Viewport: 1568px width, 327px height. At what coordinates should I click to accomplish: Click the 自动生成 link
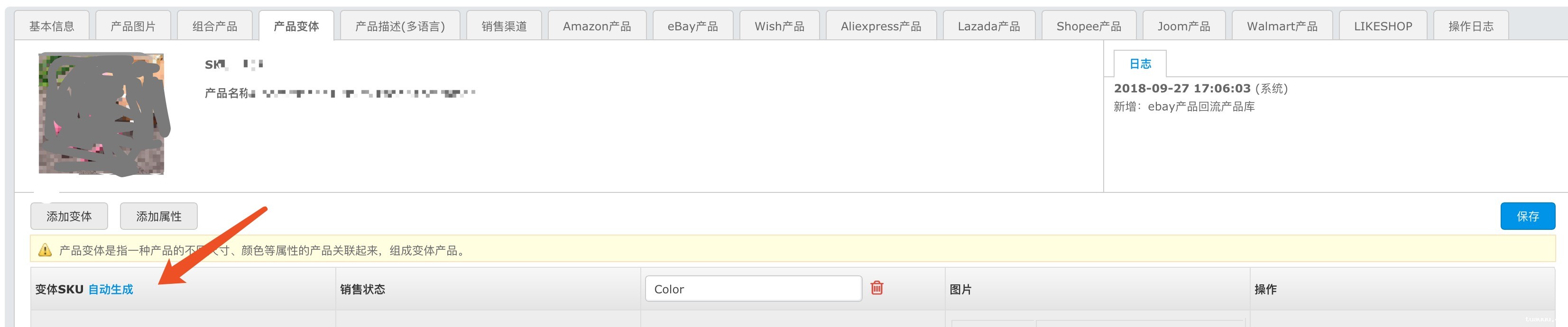pyautogui.click(x=111, y=289)
